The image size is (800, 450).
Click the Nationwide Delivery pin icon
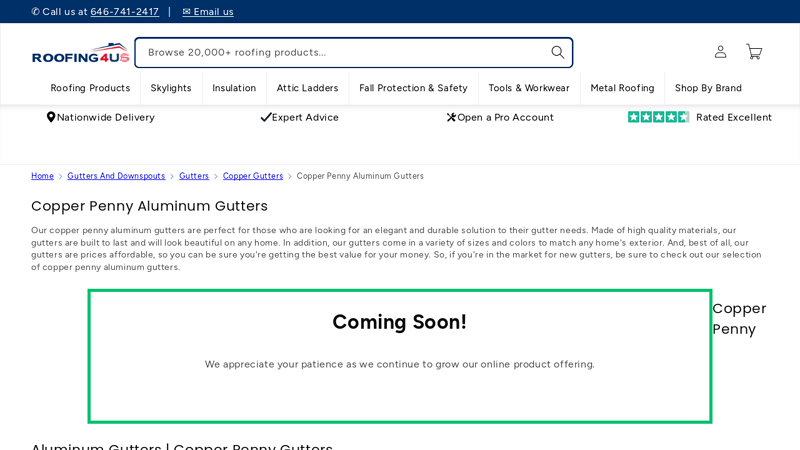(51, 118)
